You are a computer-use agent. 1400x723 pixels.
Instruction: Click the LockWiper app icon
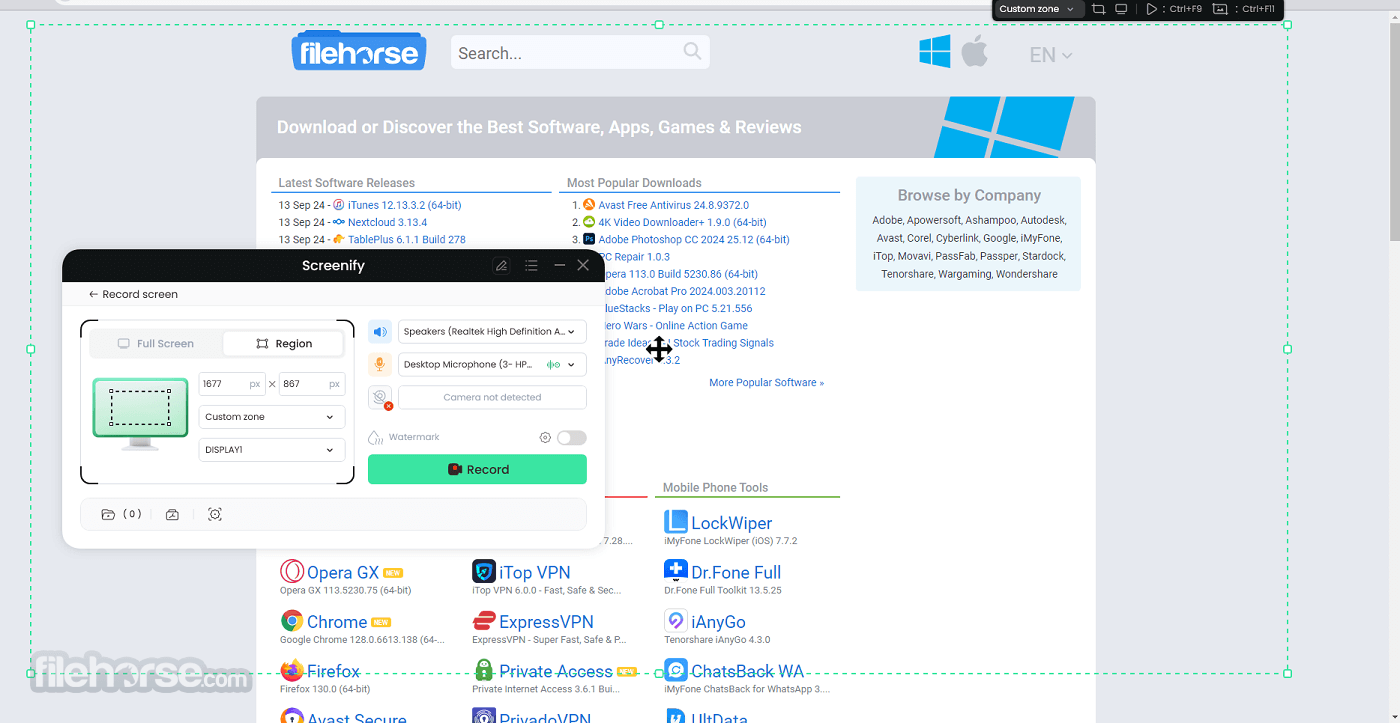pyautogui.click(x=676, y=522)
